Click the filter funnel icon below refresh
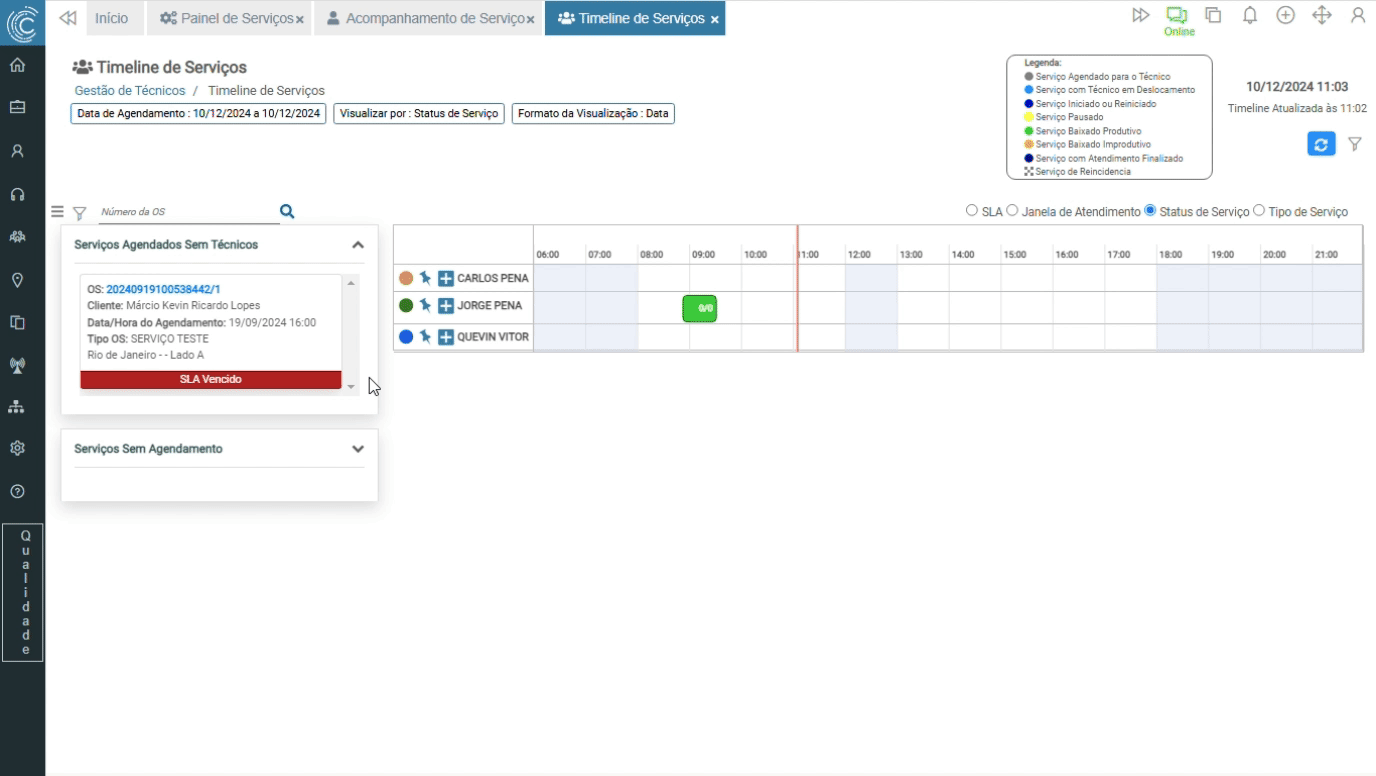Viewport: 1376px width, 776px height. (1354, 144)
